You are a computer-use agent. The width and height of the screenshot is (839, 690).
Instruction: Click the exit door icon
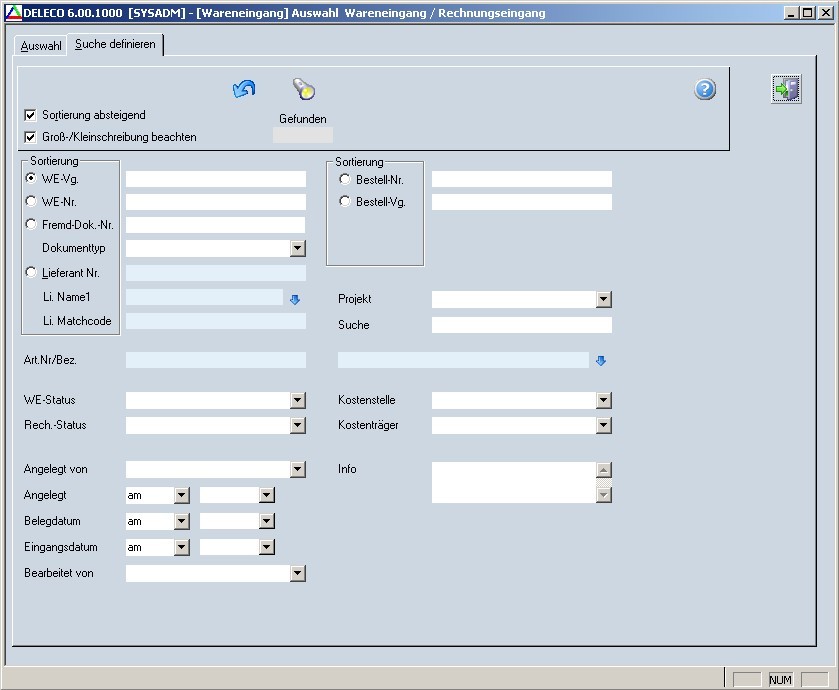coord(786,90)
